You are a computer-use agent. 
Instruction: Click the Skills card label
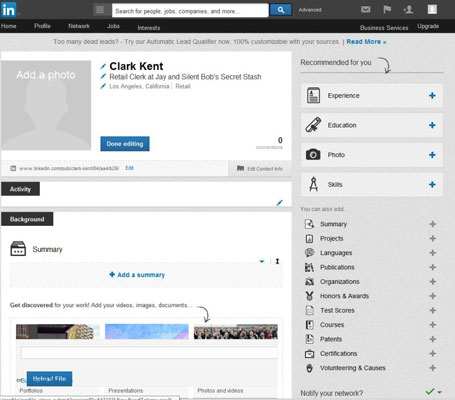coord(335,185)
